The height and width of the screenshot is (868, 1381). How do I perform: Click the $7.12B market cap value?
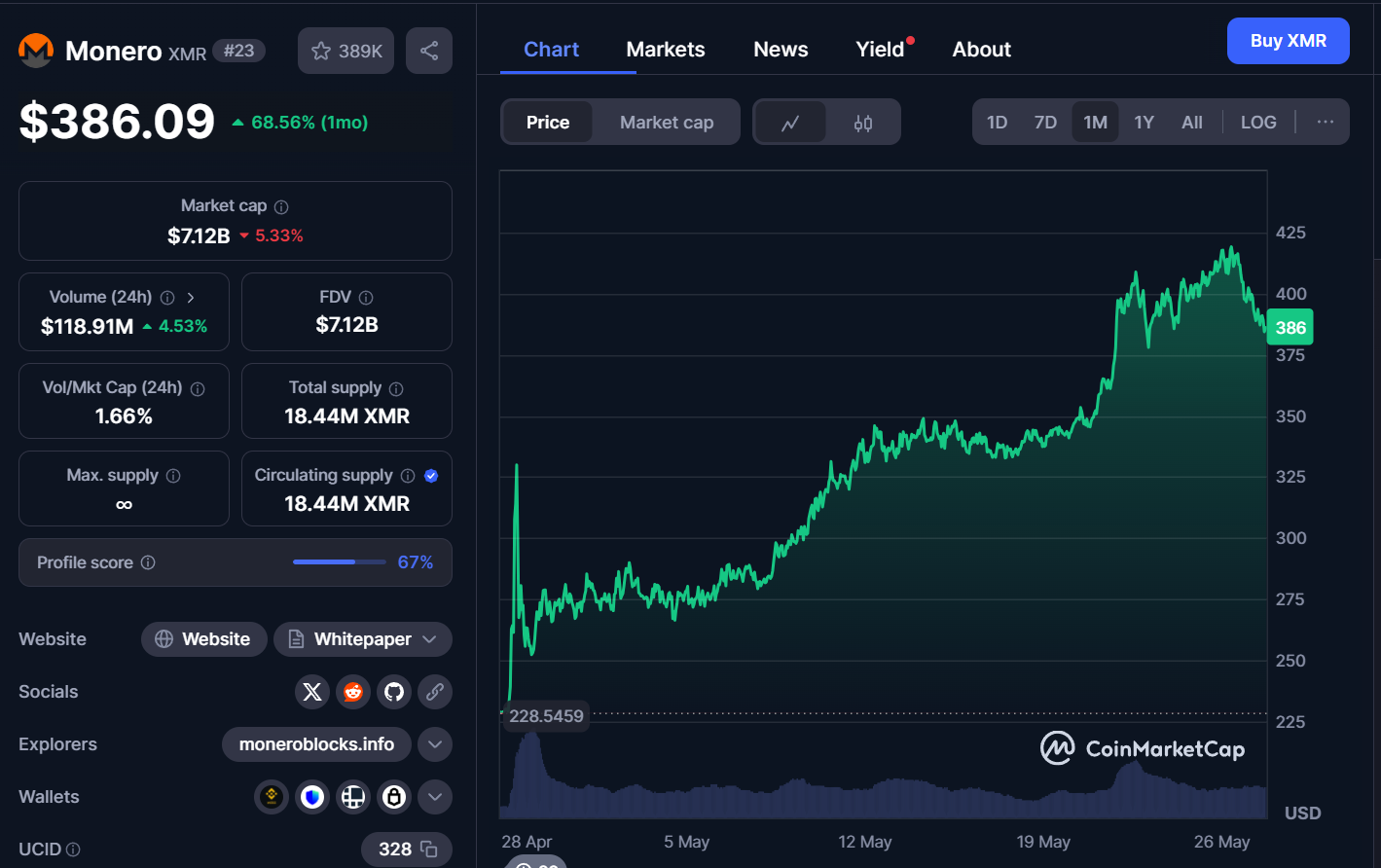coord(199,235)
